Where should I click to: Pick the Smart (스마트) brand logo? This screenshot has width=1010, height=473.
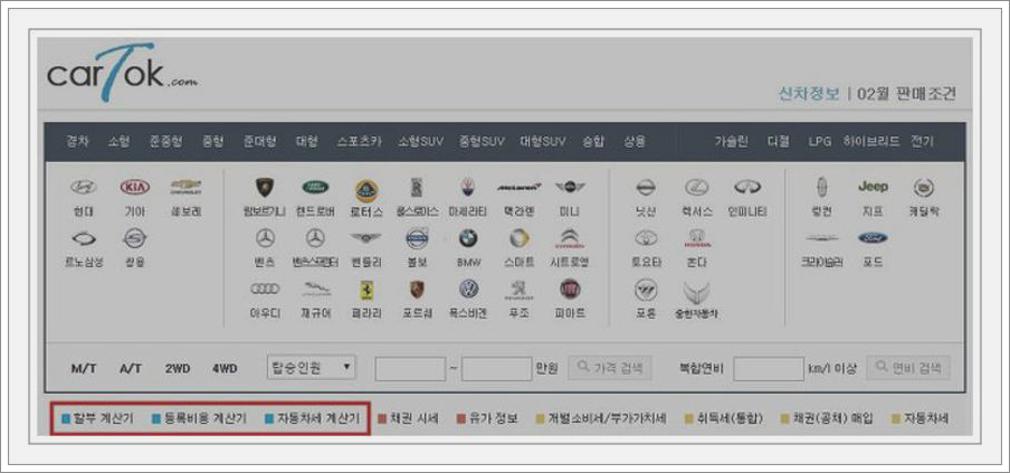coord(519,238)
